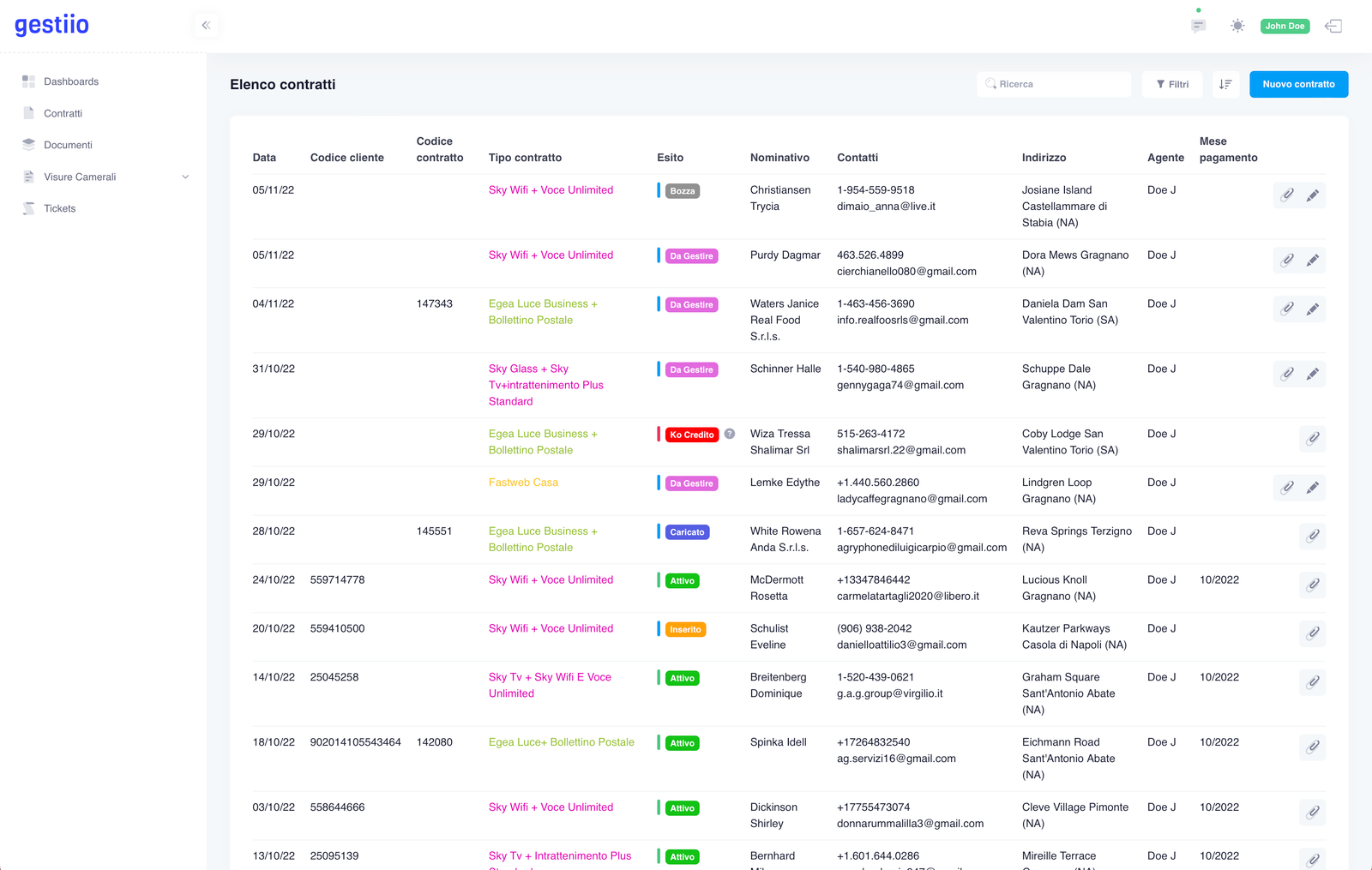This screenshot has height=870, width=1372.
Task: Edit the Christiansen Trycia contract pencil icon
Action: 1312,195
